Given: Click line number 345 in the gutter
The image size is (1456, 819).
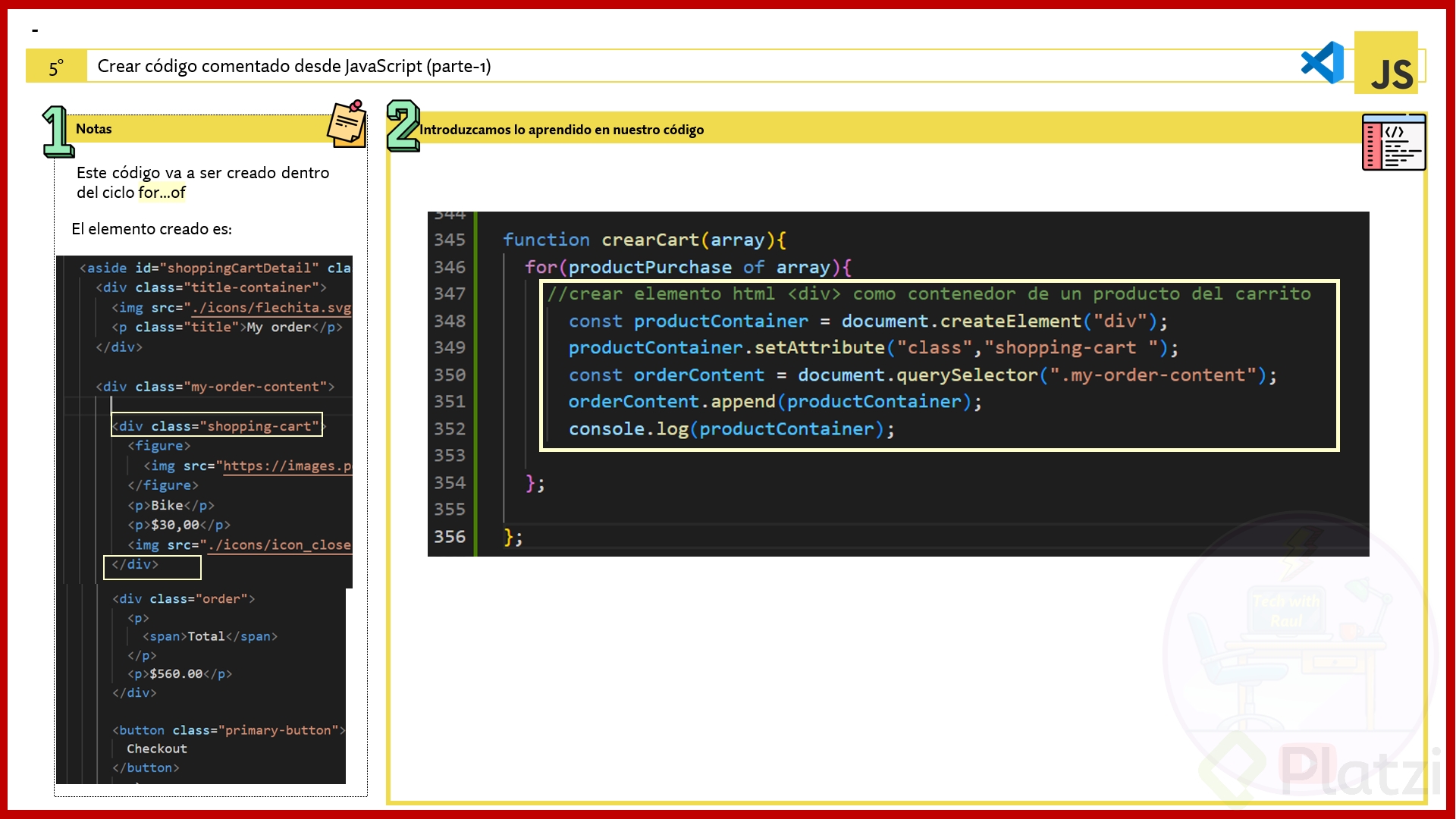Looking at the screenshot, I should [x=450, y=240].
